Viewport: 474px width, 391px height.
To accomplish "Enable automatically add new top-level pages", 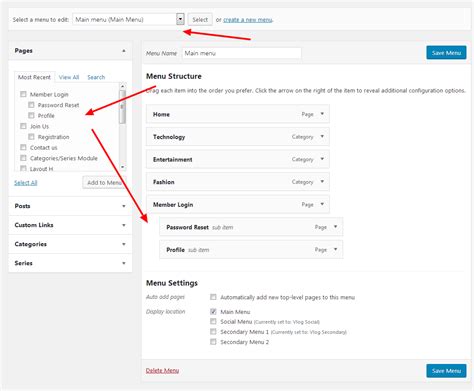I will pyautogui.click(x=213, y=297).
